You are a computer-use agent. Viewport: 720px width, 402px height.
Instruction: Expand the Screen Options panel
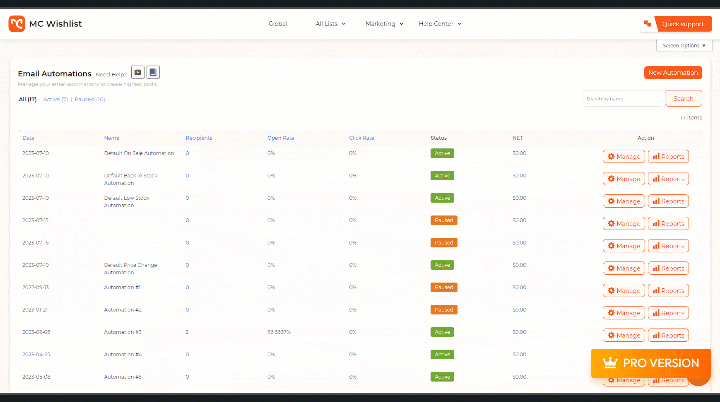click(x=684, y=45)
